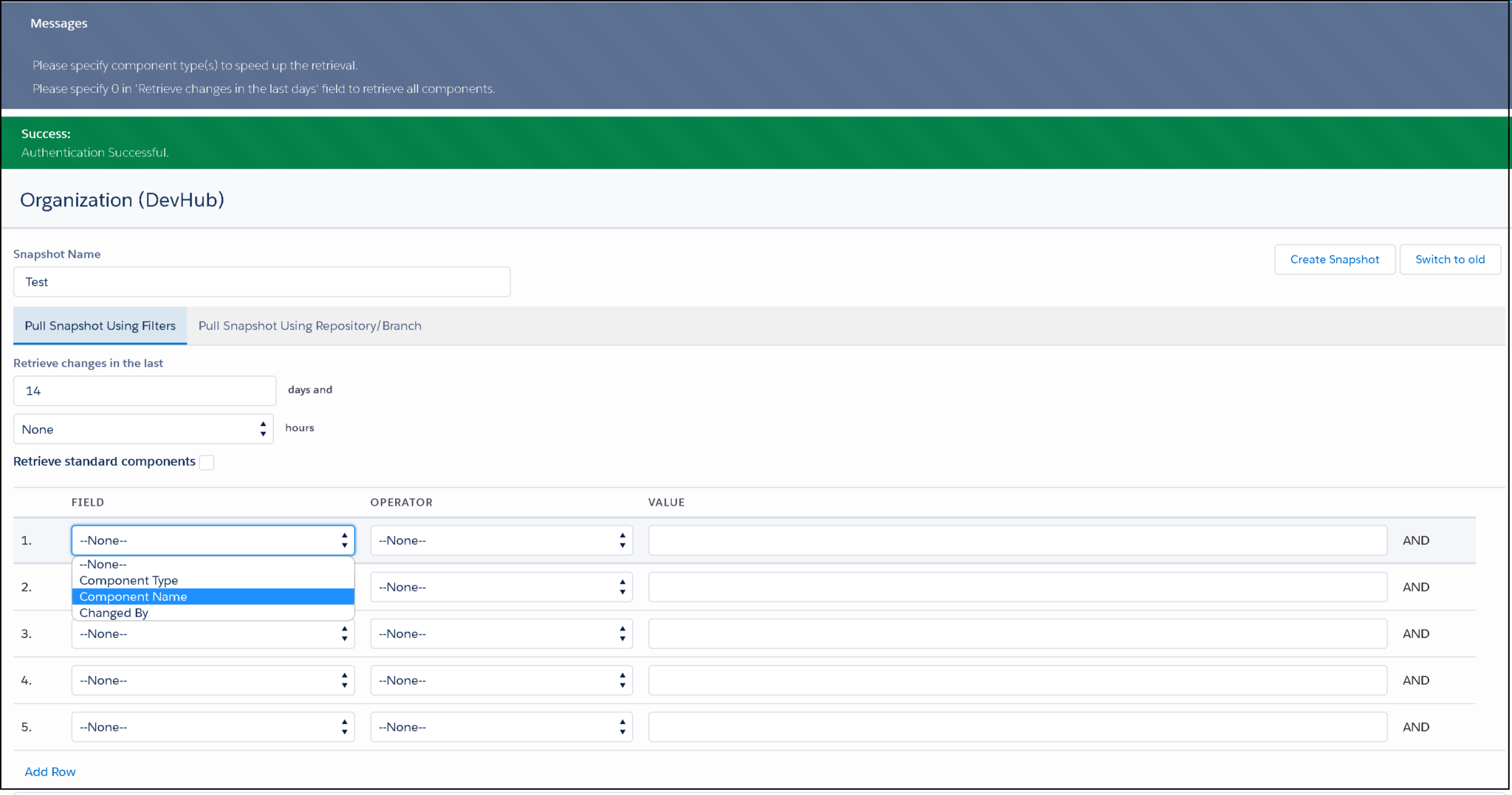Open the Field dropdown in row 5
The width and height of the screenshot is (1512, 795).
[x=213, y=726]
